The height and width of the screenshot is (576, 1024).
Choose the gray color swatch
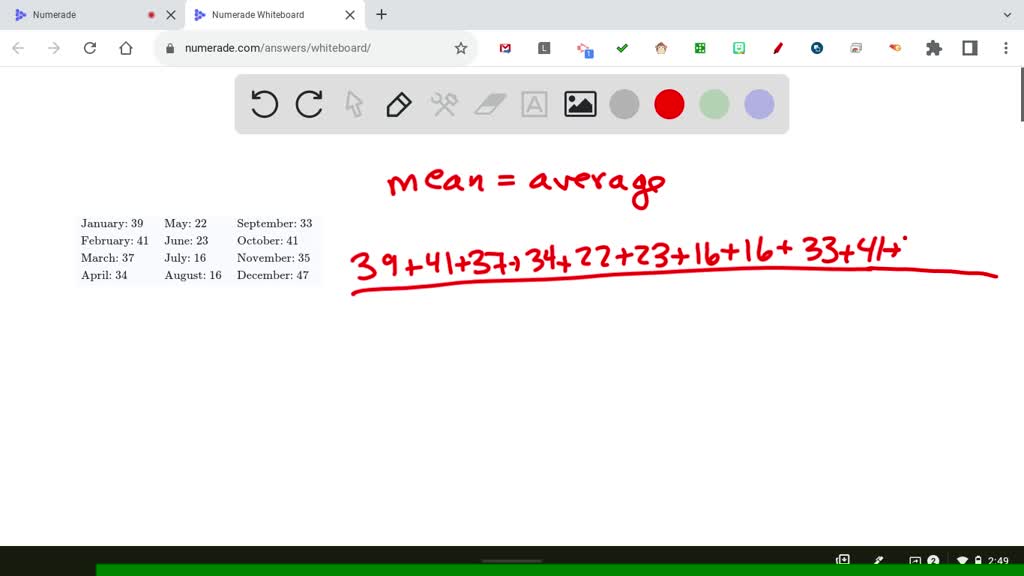point(624,104)
